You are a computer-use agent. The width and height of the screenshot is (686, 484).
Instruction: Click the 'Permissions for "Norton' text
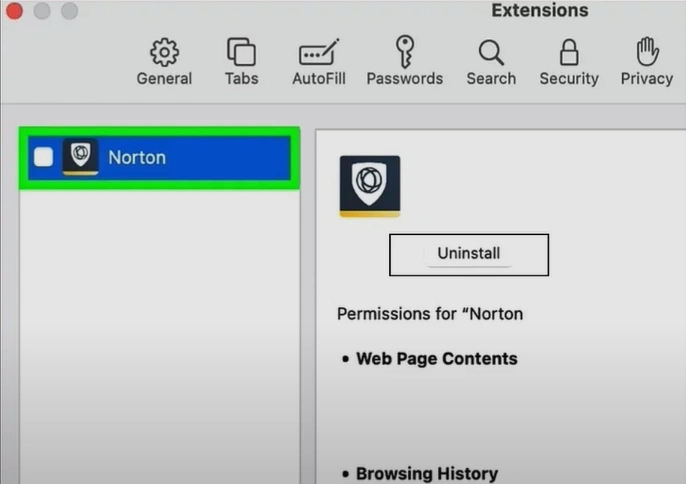pos(430,314)
